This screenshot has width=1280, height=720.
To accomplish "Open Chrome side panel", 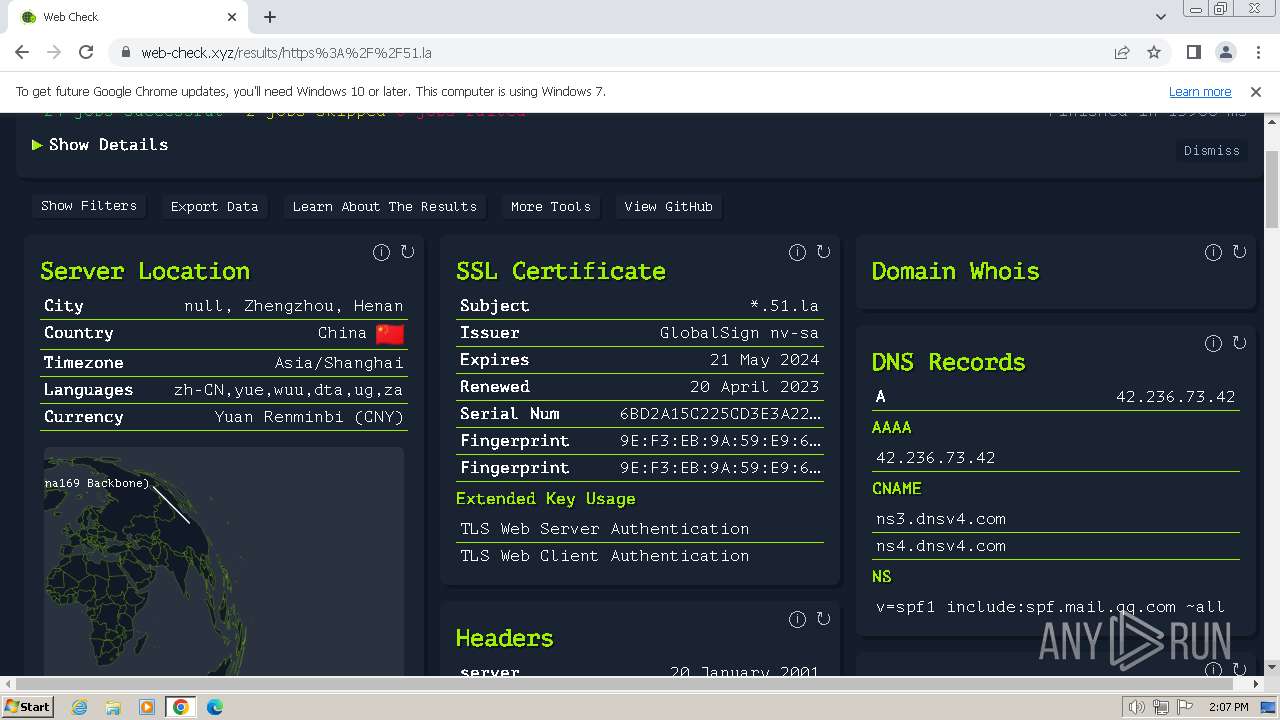I will coord(1193,52).
